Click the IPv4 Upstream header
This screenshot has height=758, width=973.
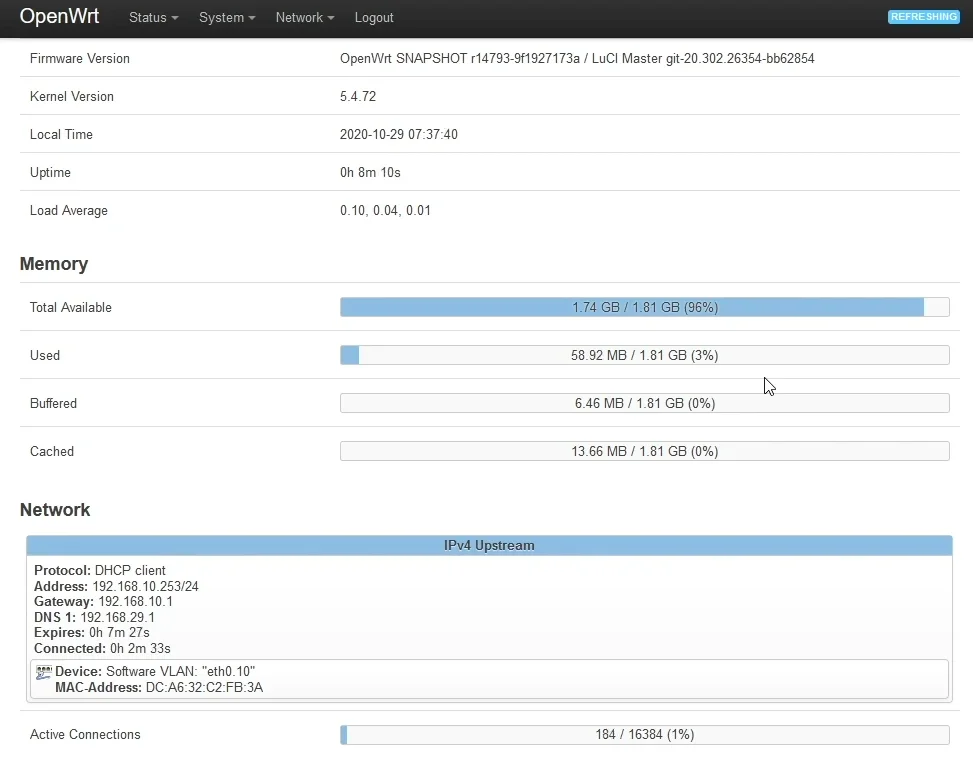(x=489, y=545)
